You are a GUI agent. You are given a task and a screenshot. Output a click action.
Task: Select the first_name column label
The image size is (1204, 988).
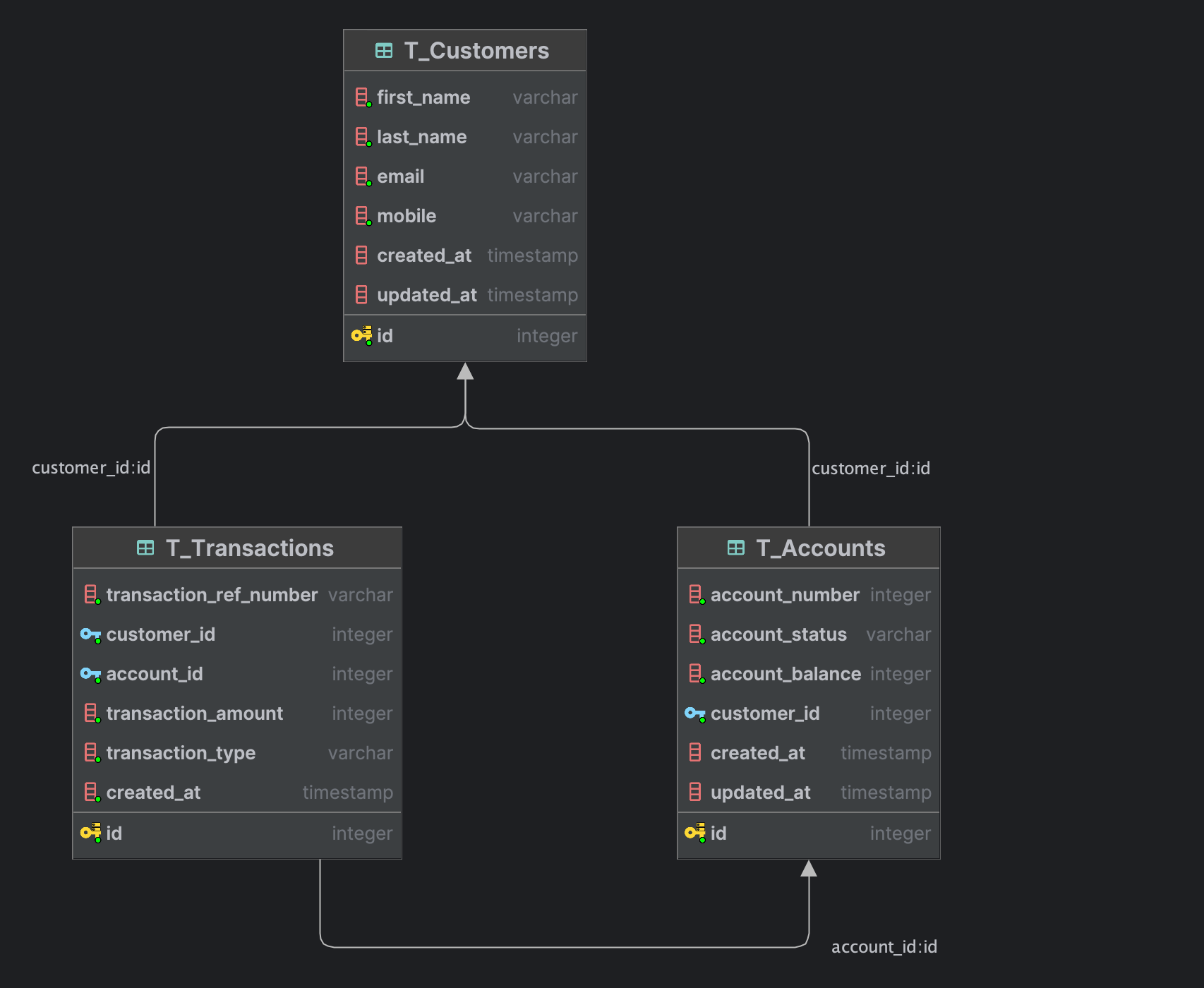coord(423,97)
